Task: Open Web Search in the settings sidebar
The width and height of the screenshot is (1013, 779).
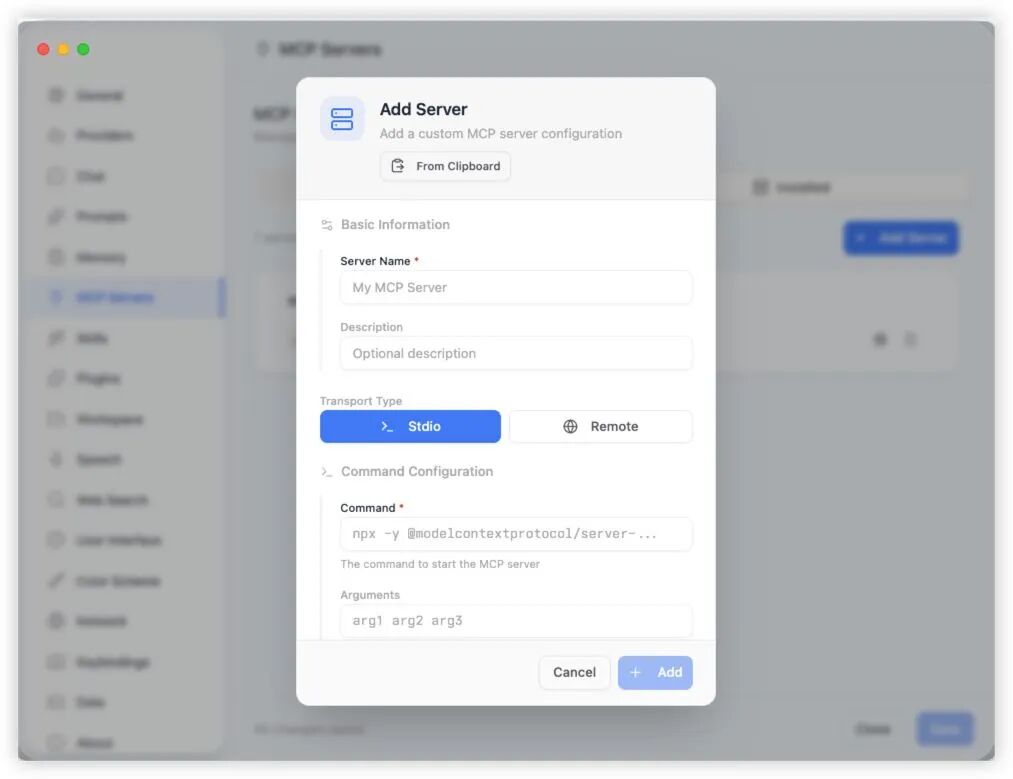Action: (x=111, y=500)
